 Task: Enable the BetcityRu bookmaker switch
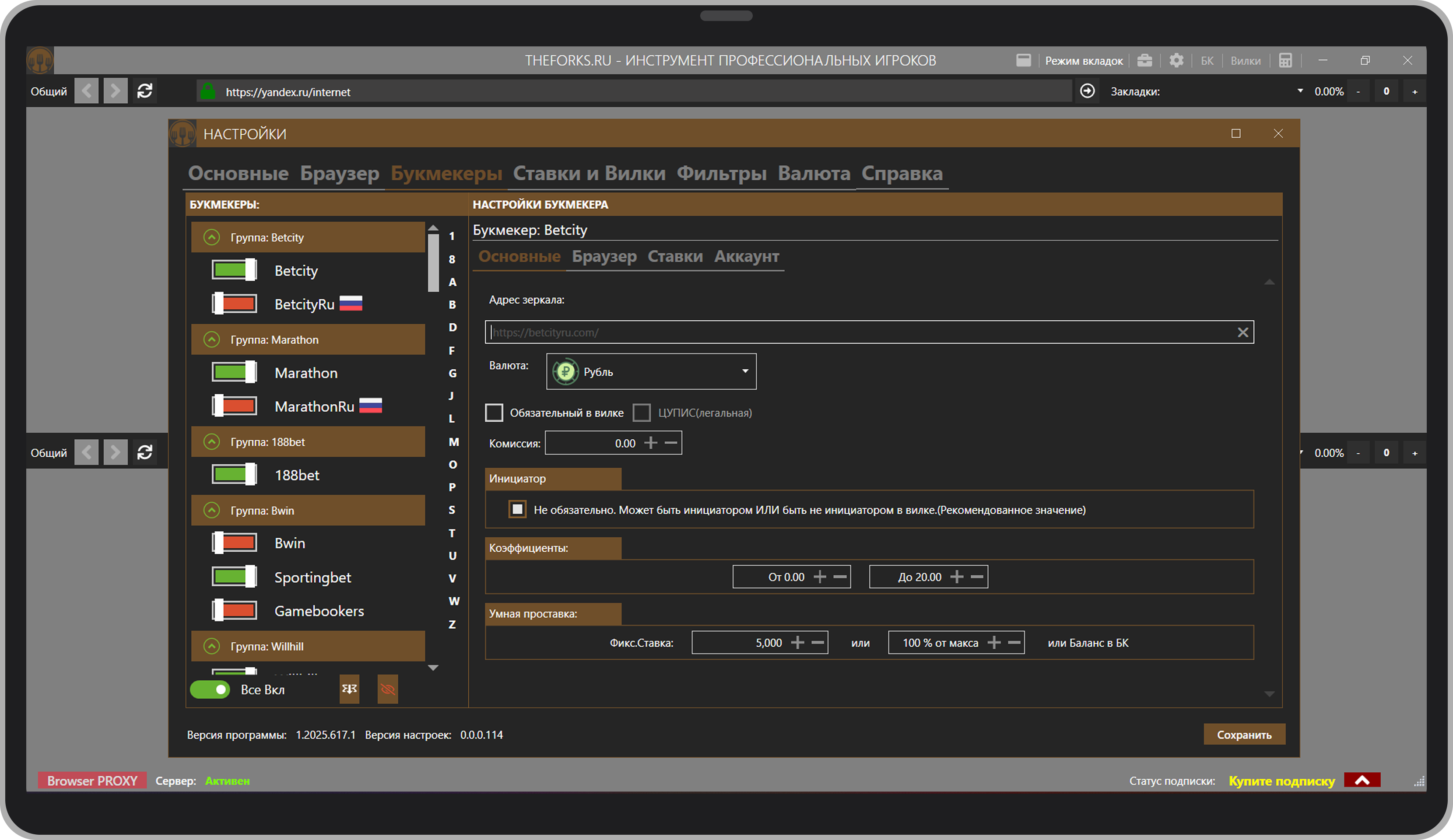coord(234,304)
